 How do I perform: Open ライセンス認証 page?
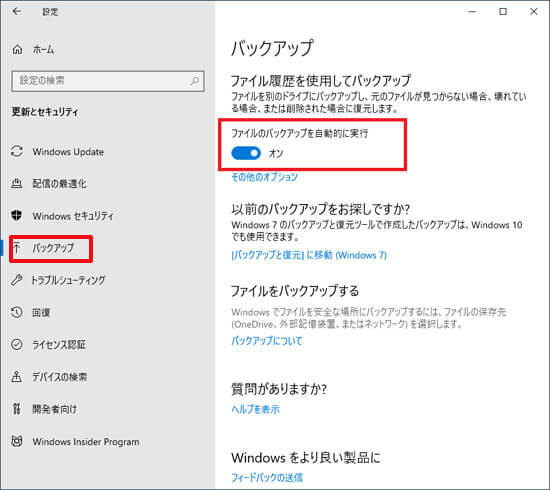coord(59,345)
